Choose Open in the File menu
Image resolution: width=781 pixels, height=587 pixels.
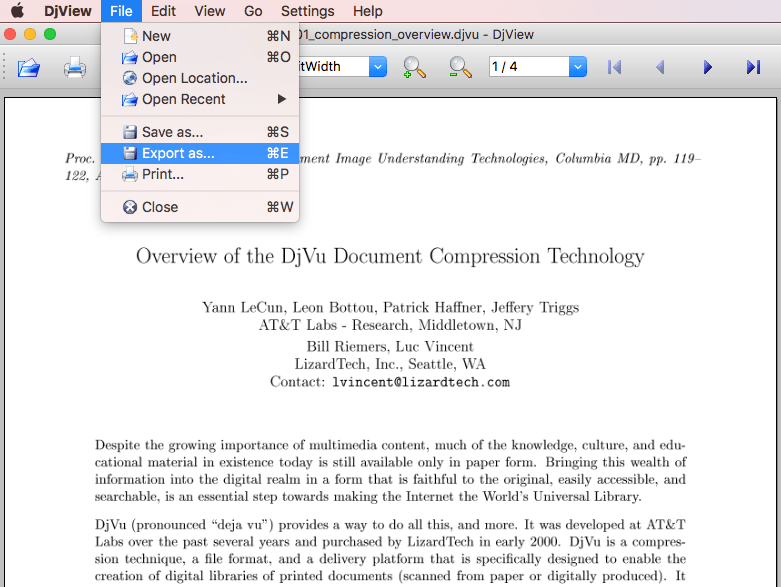click(200, 57)
